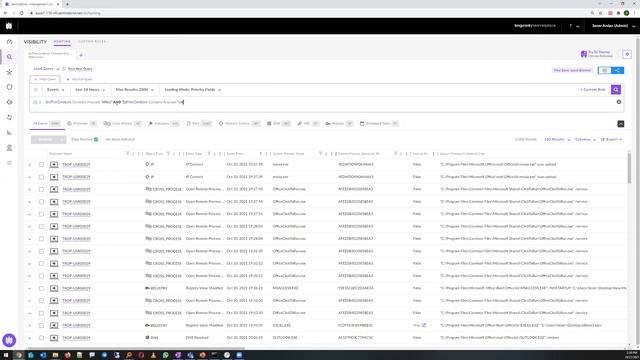
Task: Click the Try S1 Hunter extension icon
Action: (584, 54)
